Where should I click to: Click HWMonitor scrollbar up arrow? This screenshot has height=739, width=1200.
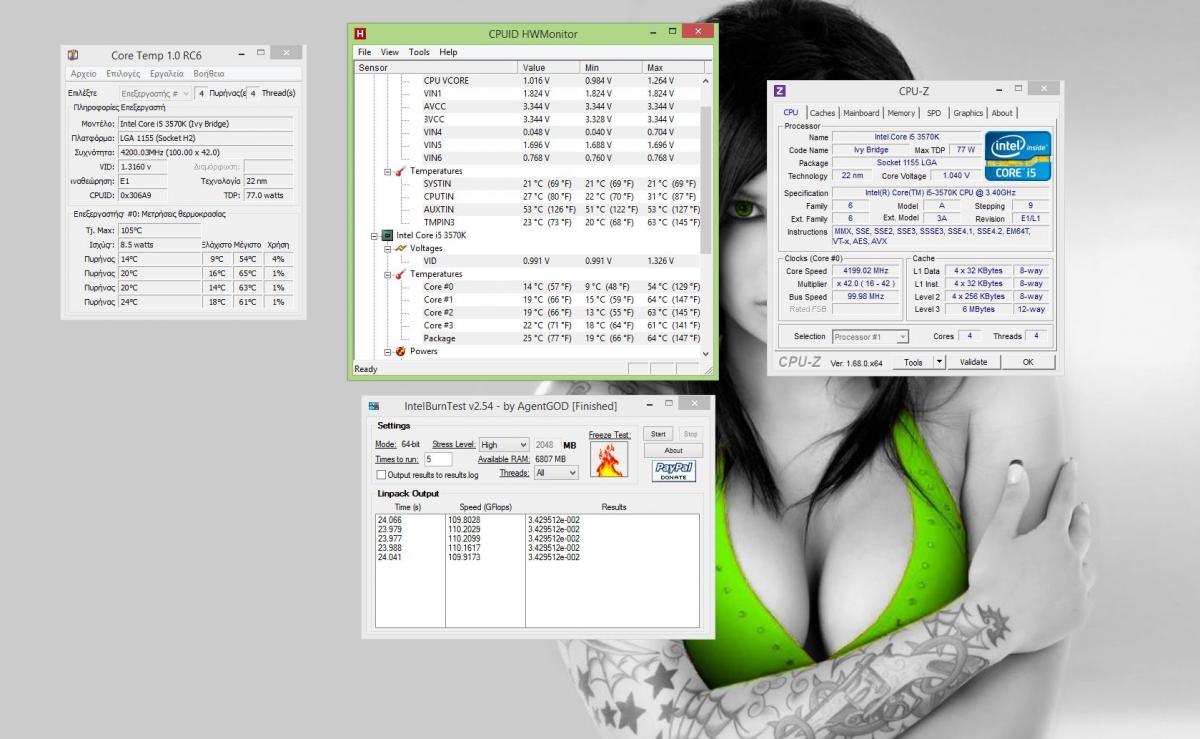(706, 81)
